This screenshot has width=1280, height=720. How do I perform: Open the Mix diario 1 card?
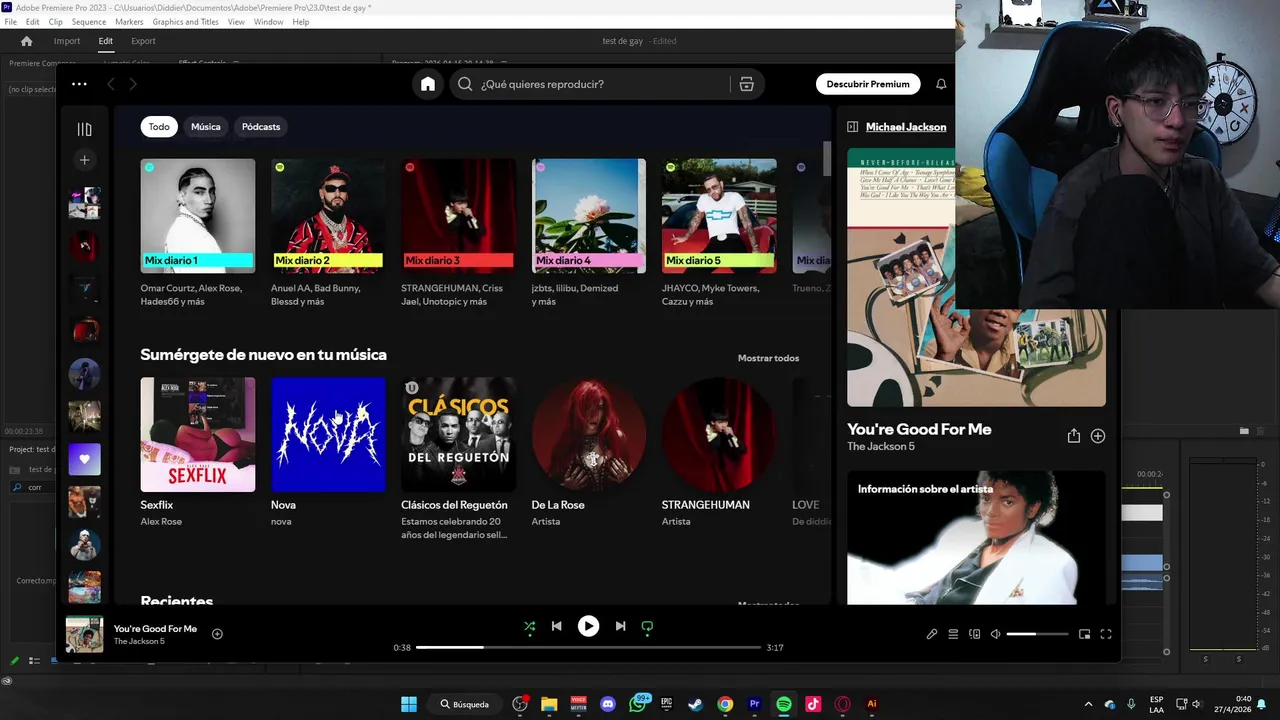pos(197,233)
